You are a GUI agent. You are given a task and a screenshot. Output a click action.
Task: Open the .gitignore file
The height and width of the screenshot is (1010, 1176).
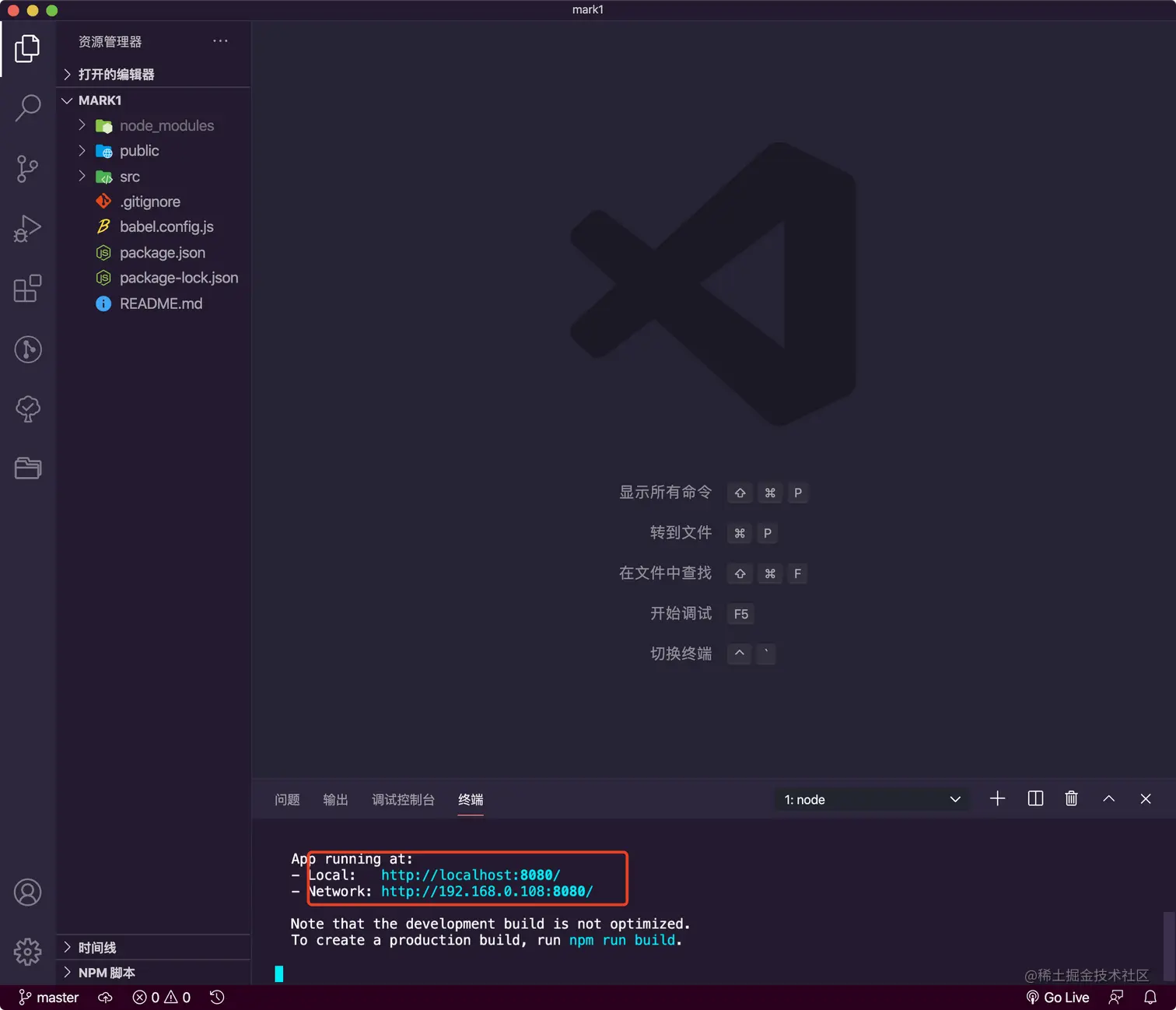coord(154,202)
